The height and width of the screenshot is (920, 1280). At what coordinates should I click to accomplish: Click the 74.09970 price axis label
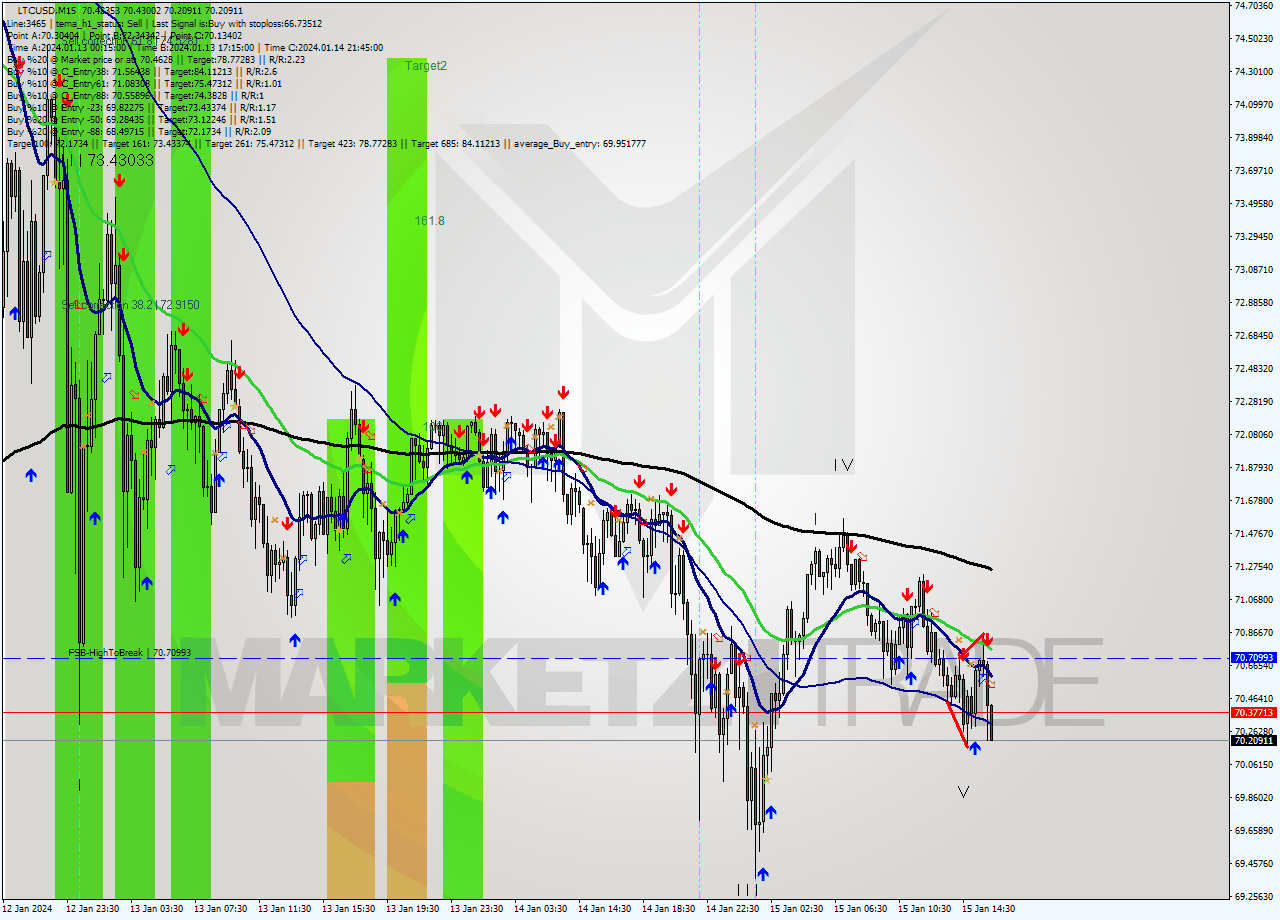tap(1254, 104)
